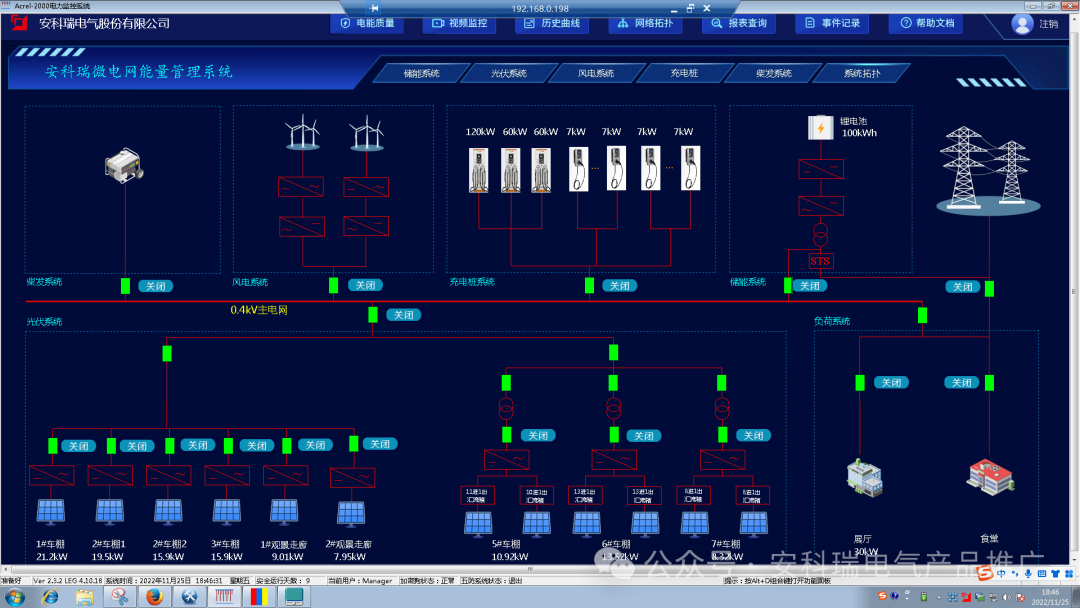
Task: Open 报表查询 report query
Action: 739,23
